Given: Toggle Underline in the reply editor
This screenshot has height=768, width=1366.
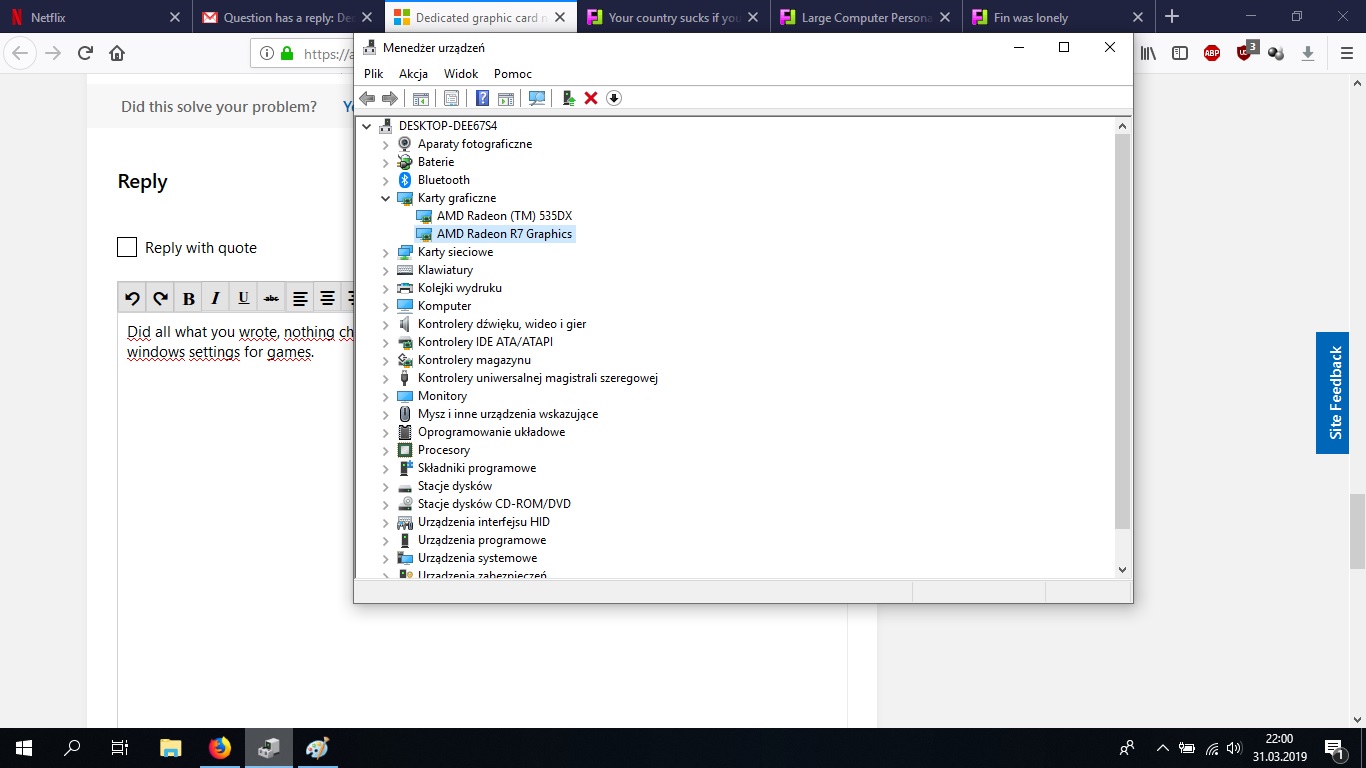Looking at the screenshot, I should pos(243,298).
